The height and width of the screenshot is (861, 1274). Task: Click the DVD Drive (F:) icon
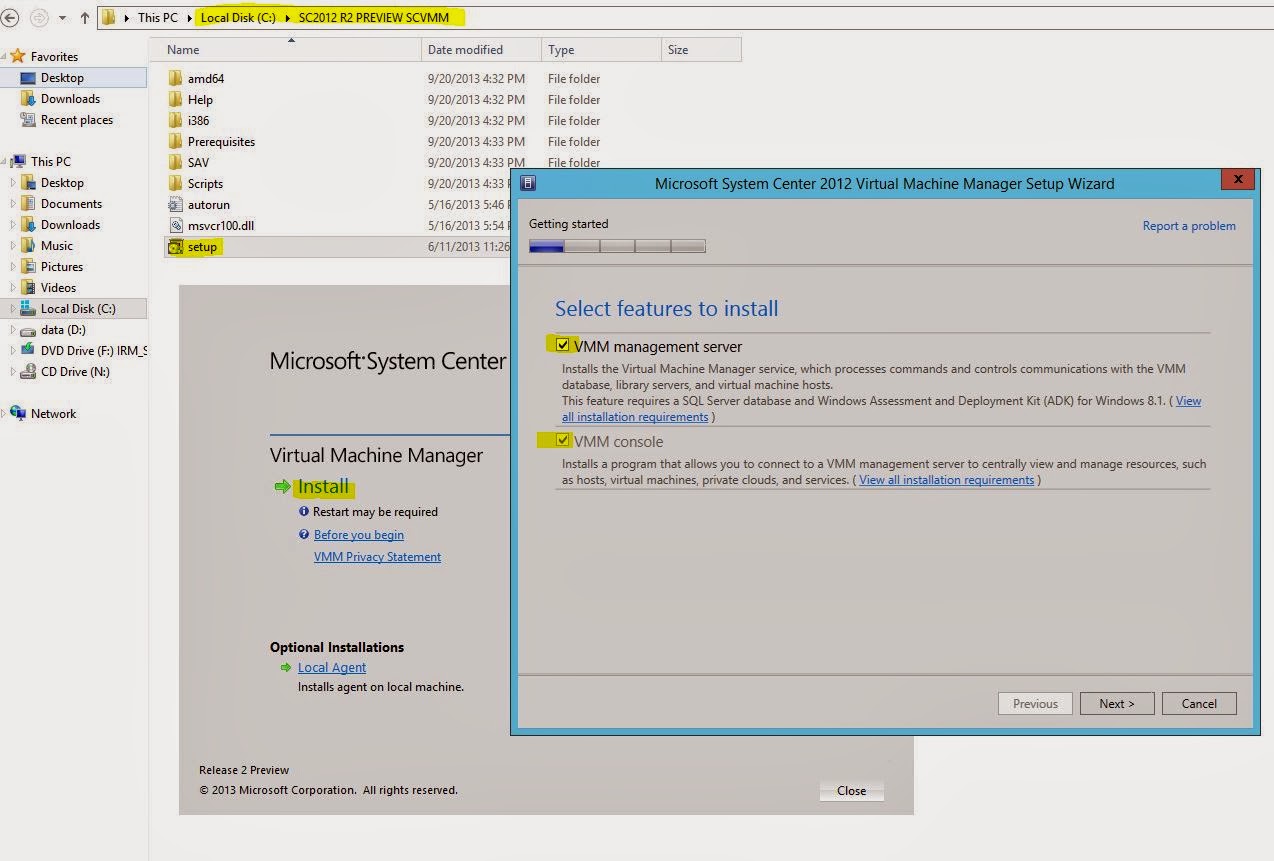[x=28, y=350]
